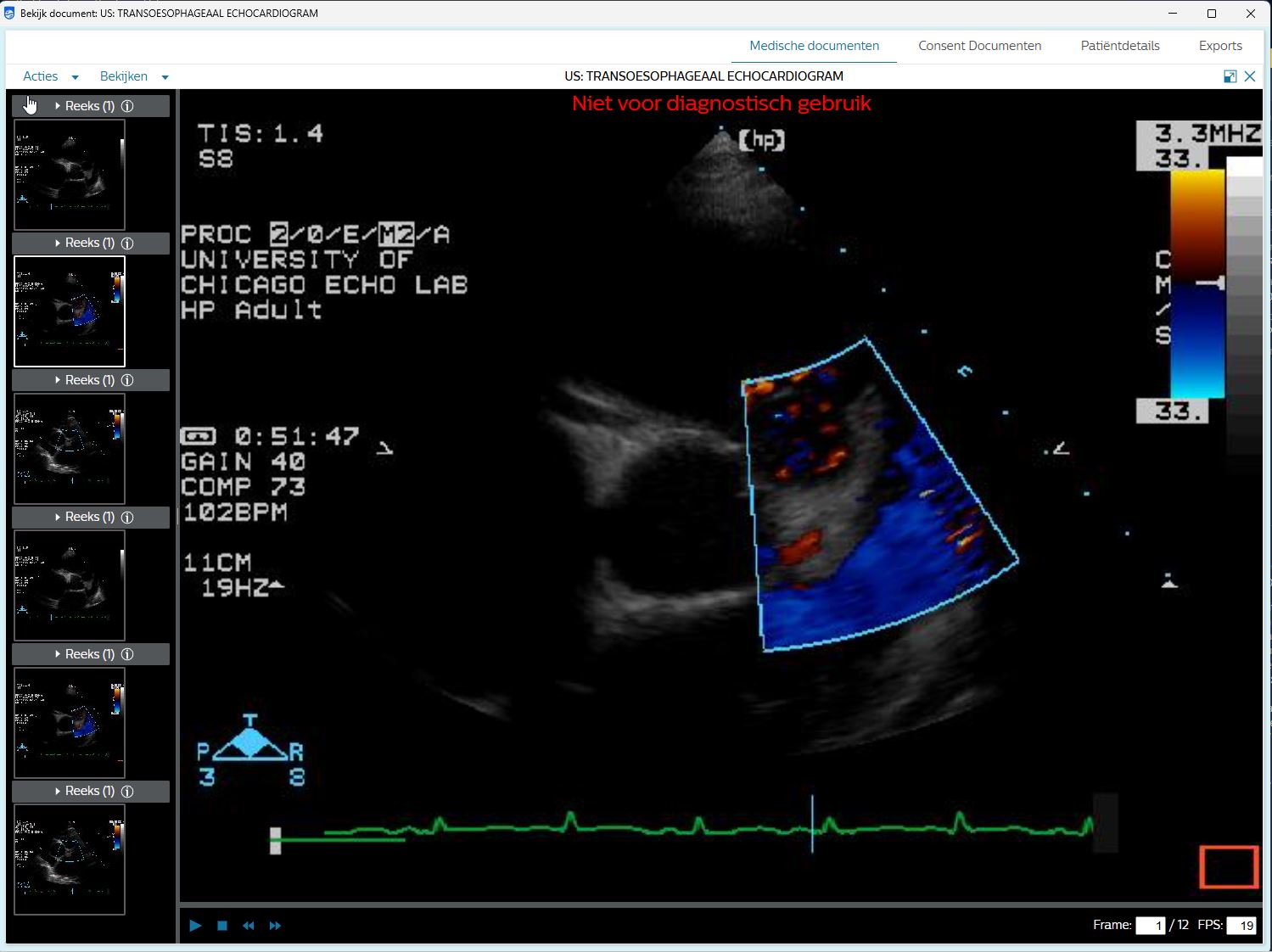Image resolution: width=1272 pixels, height=952 pixels.
Task: Open the Bekijken dropdown menu
Action: tap(133, 76)
